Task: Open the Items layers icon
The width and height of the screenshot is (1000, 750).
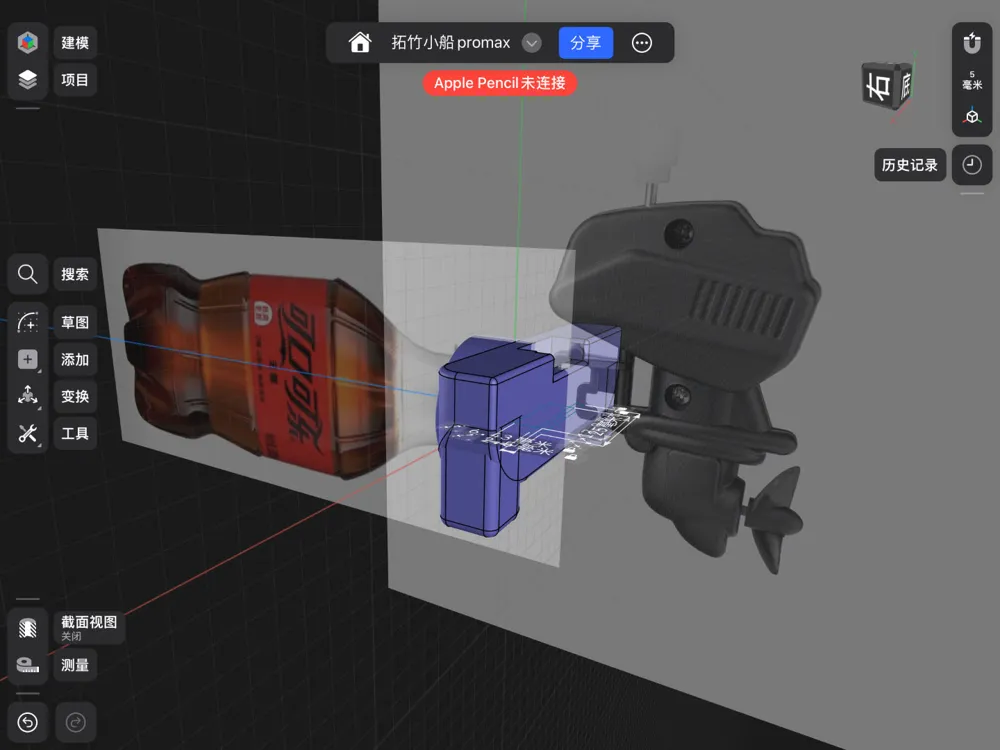Action: point(28,80)
